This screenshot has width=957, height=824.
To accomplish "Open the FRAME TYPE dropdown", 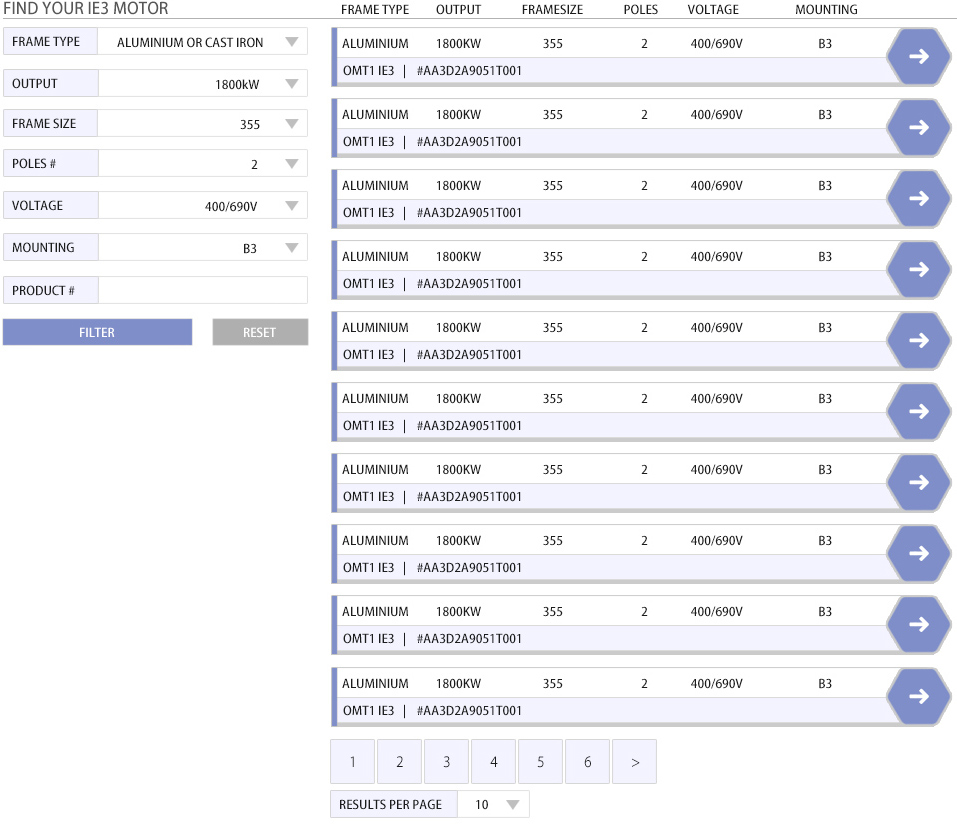I will [291, 42].
